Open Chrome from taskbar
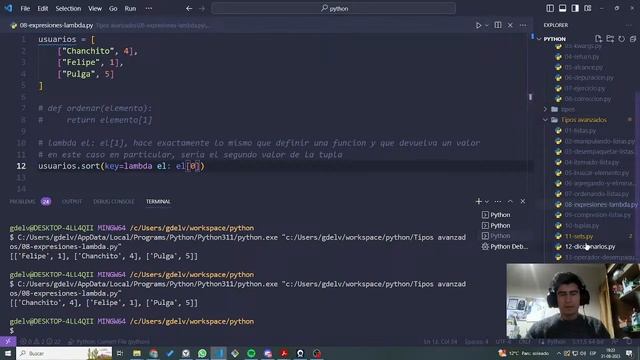 [x=153, y=353]
